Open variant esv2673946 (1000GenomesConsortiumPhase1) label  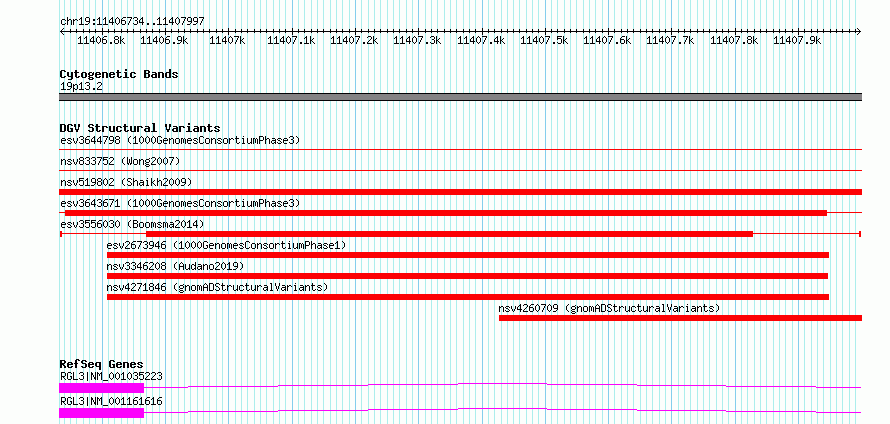click(x=226, y=245)
